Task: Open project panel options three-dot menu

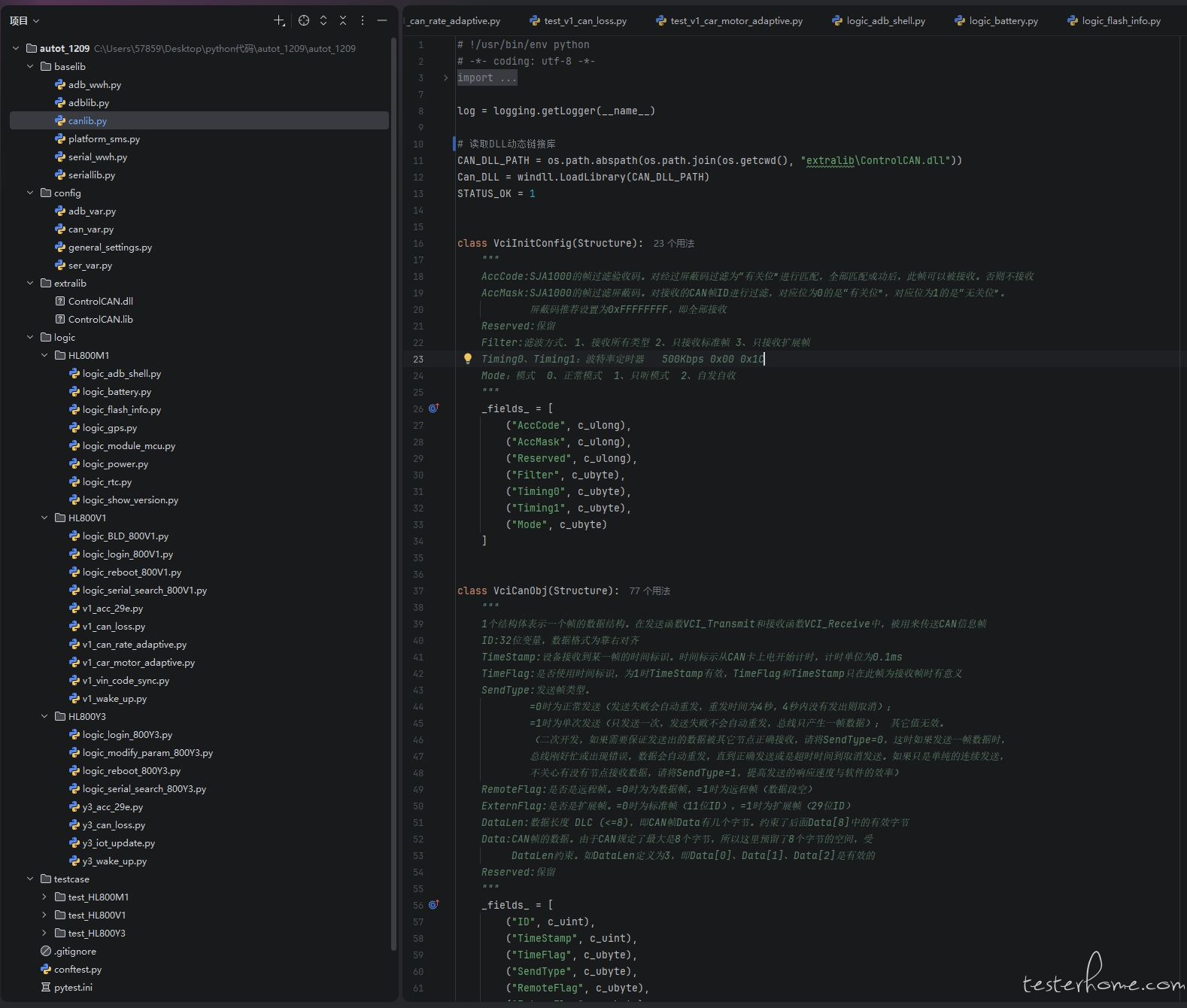Action: (363, 20)
